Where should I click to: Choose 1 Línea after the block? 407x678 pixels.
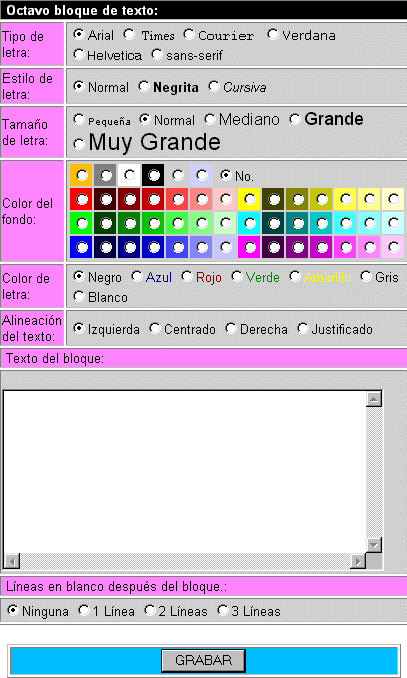click(83, 610)
